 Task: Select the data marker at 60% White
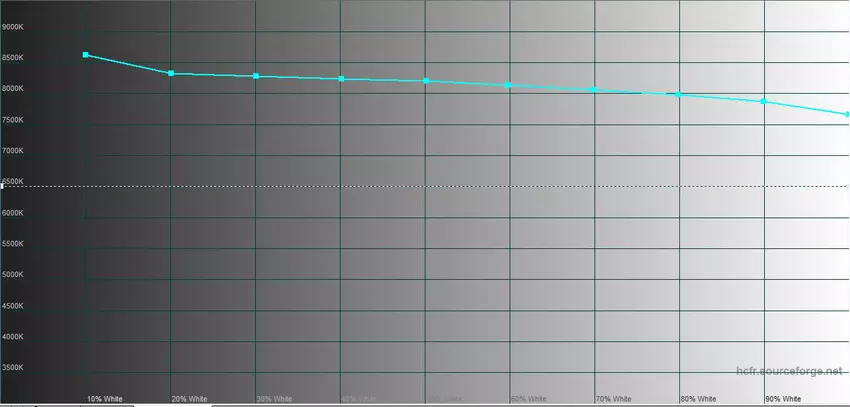point(509,85)
